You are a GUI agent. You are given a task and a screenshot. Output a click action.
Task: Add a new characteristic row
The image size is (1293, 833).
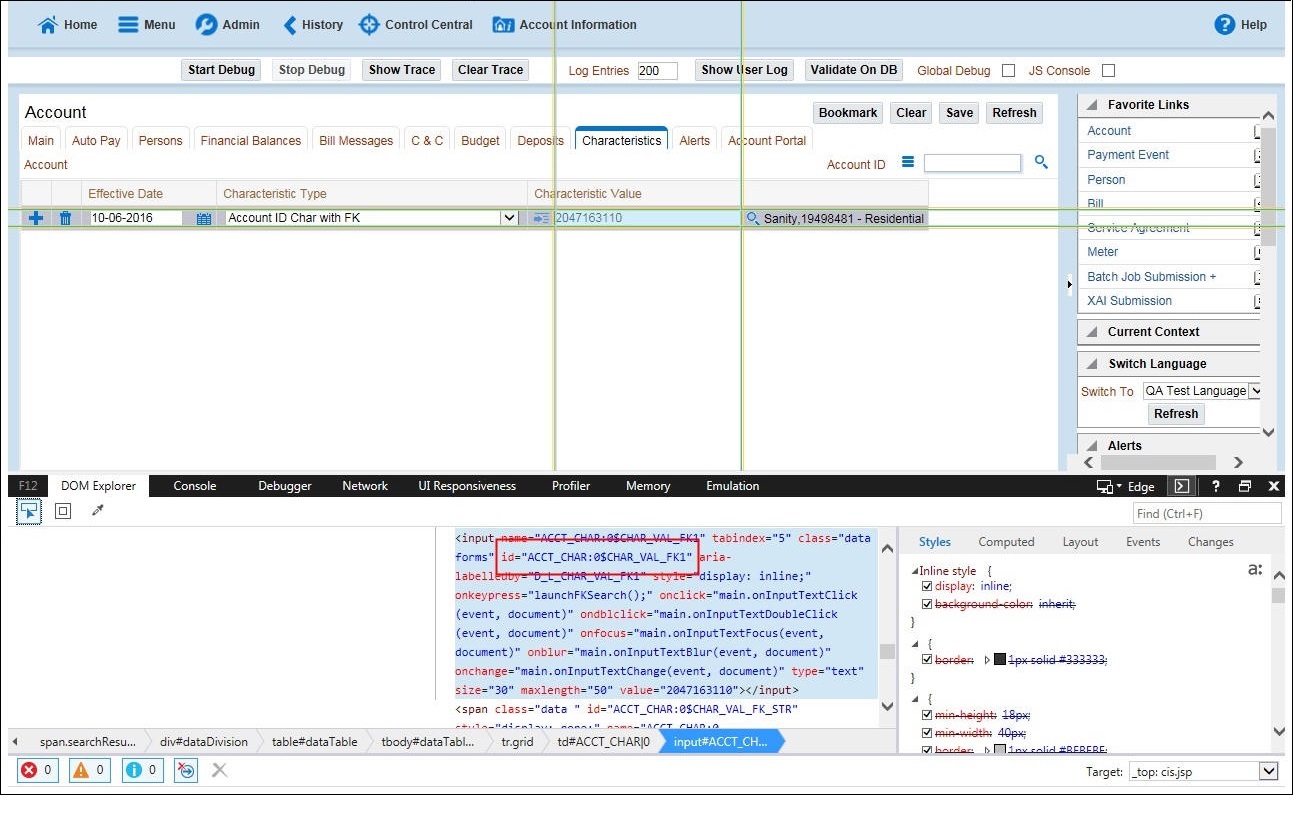[36, 217]
